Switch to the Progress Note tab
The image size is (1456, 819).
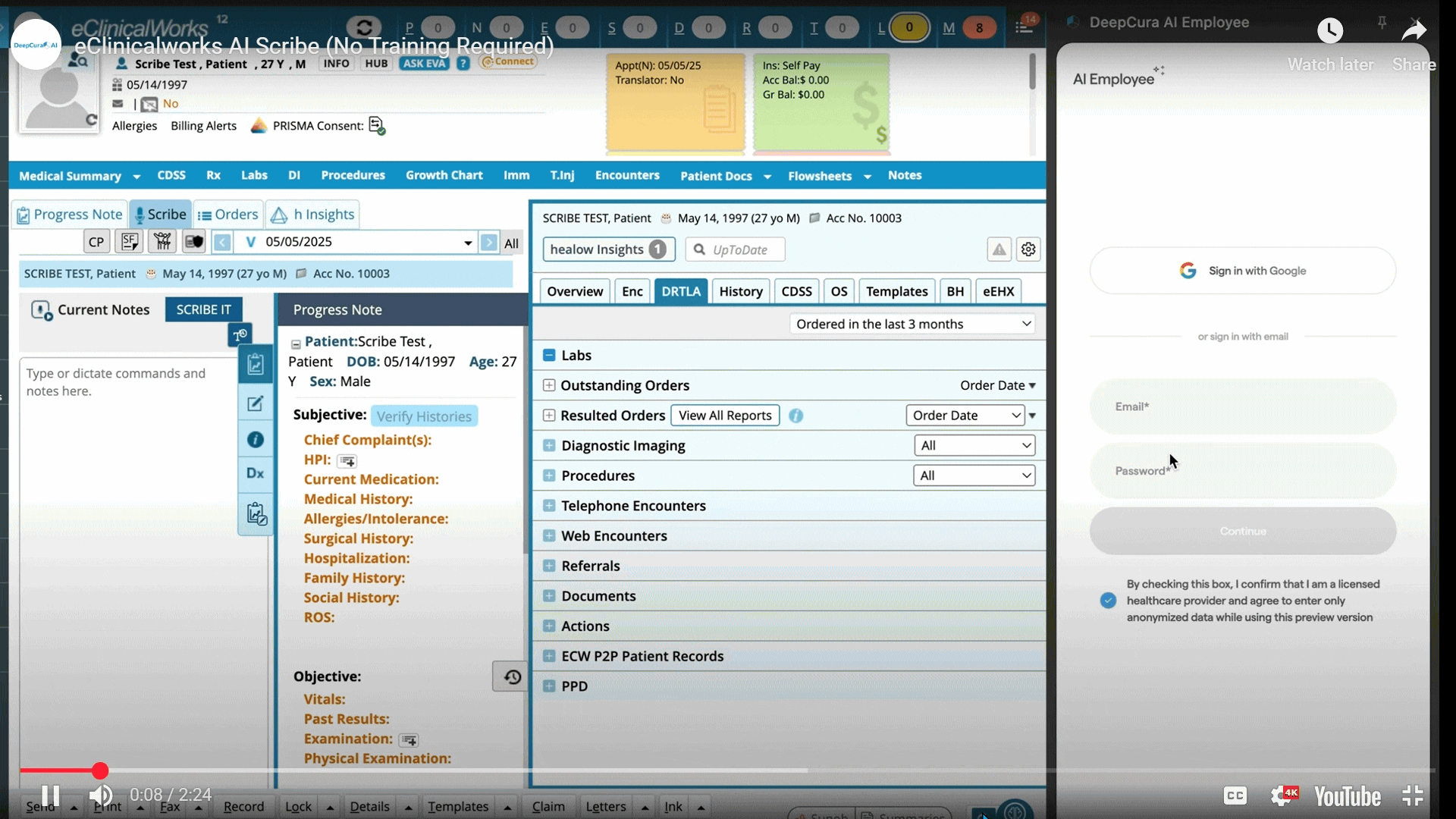click(69, 215)
